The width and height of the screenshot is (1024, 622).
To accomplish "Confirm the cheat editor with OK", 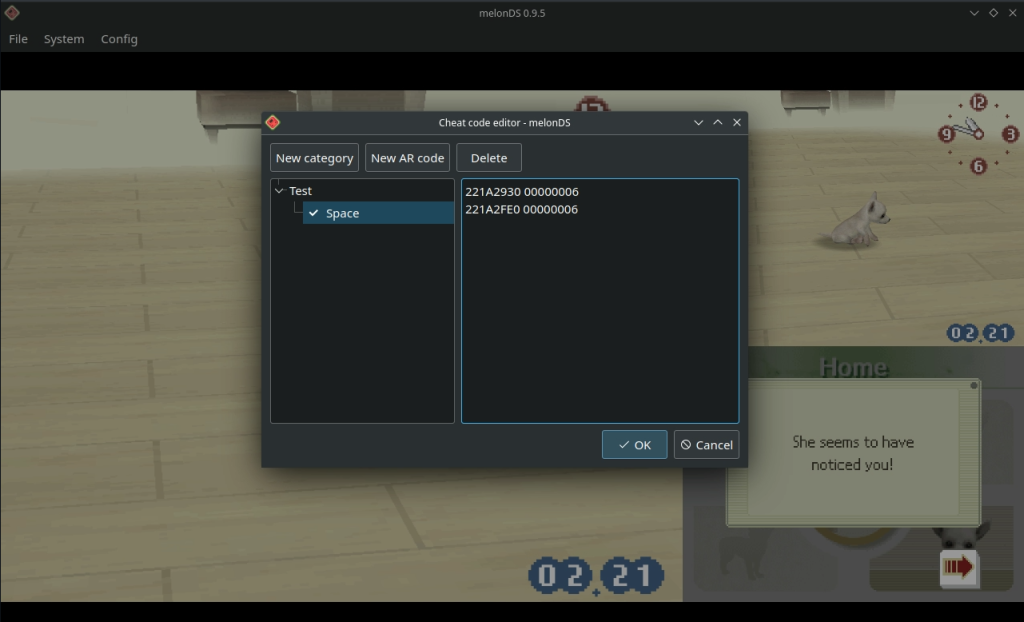I will [635, 444].
